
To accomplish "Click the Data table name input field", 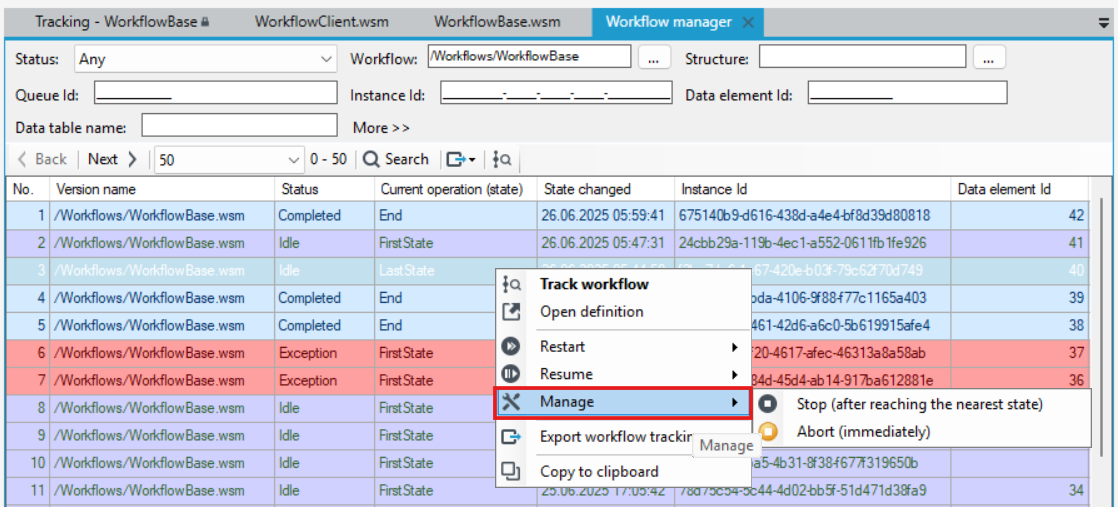I will [239, 126].
